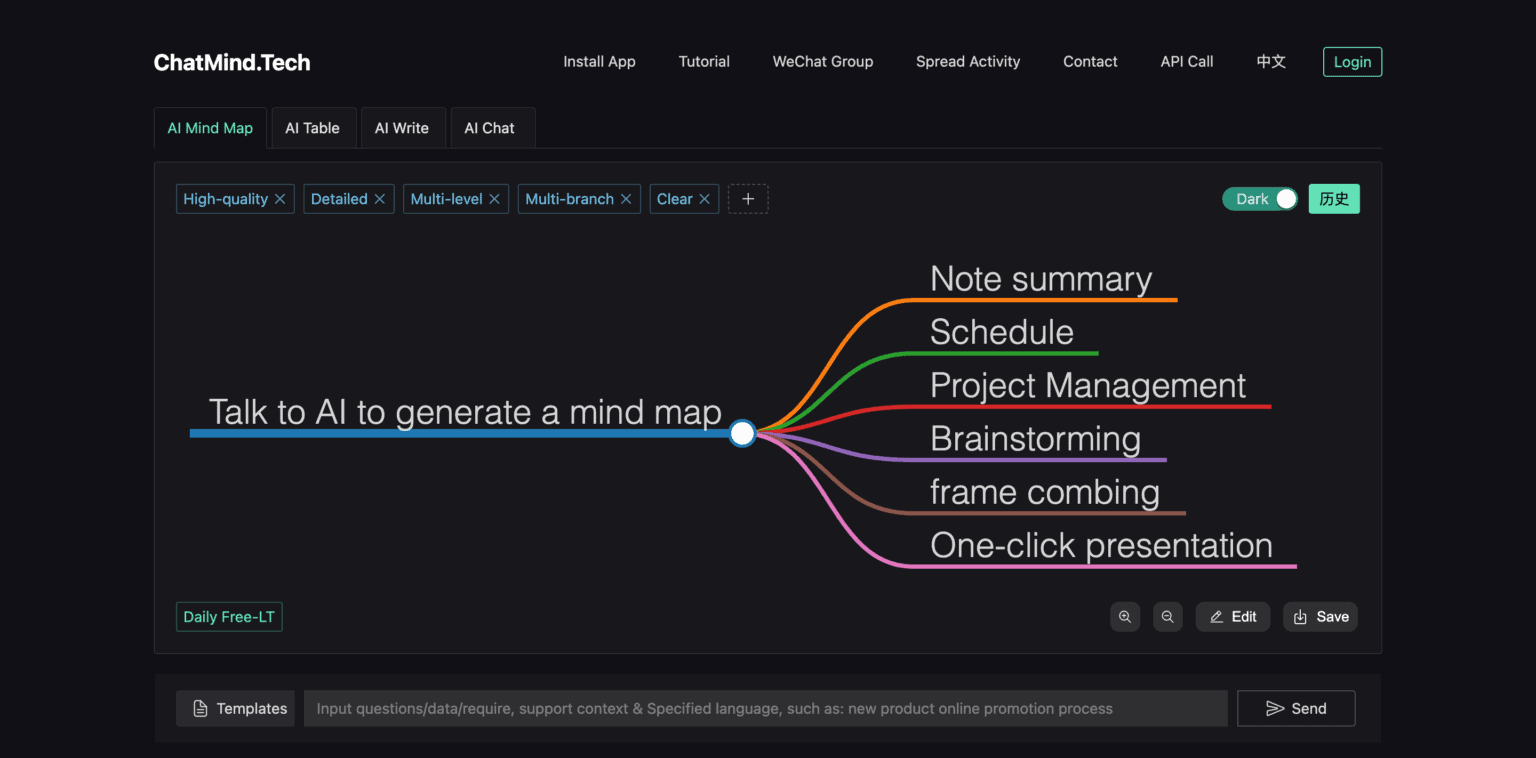The height and width of the screenshot is (758, 1536).
Task: Click the High-quality tag label
Action: (x=225, y=199)
